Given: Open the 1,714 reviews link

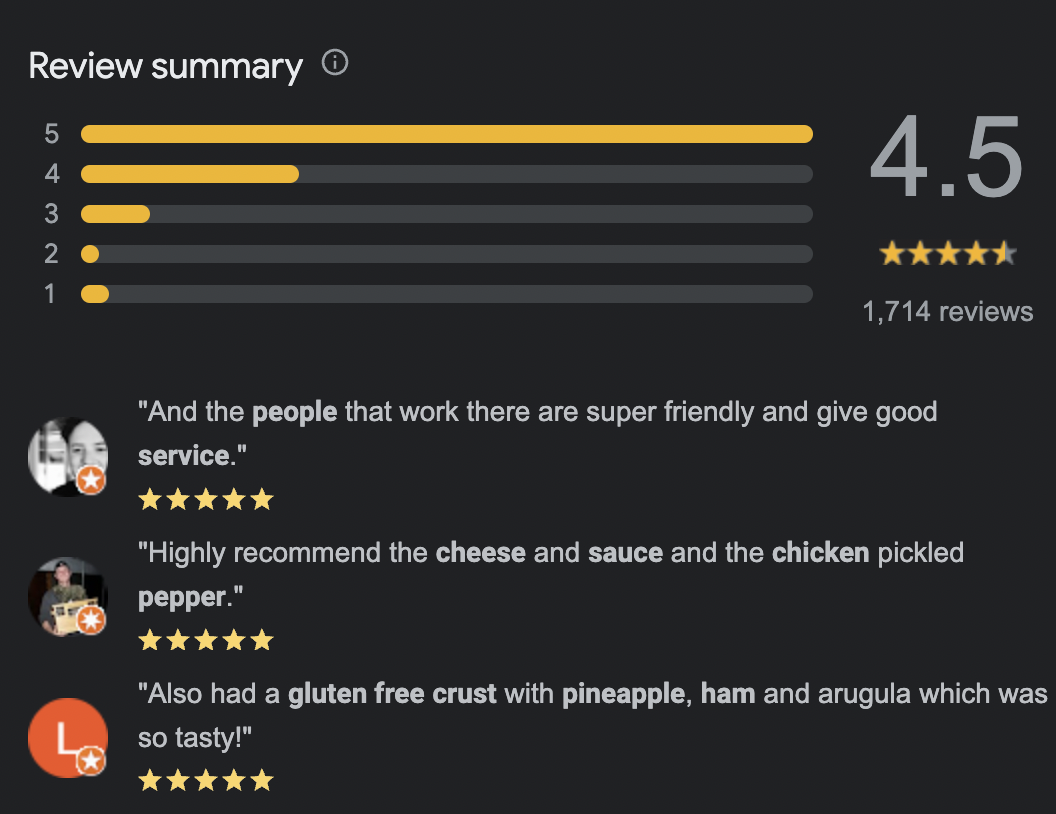Looking at the screenshot, I should 948,311.
